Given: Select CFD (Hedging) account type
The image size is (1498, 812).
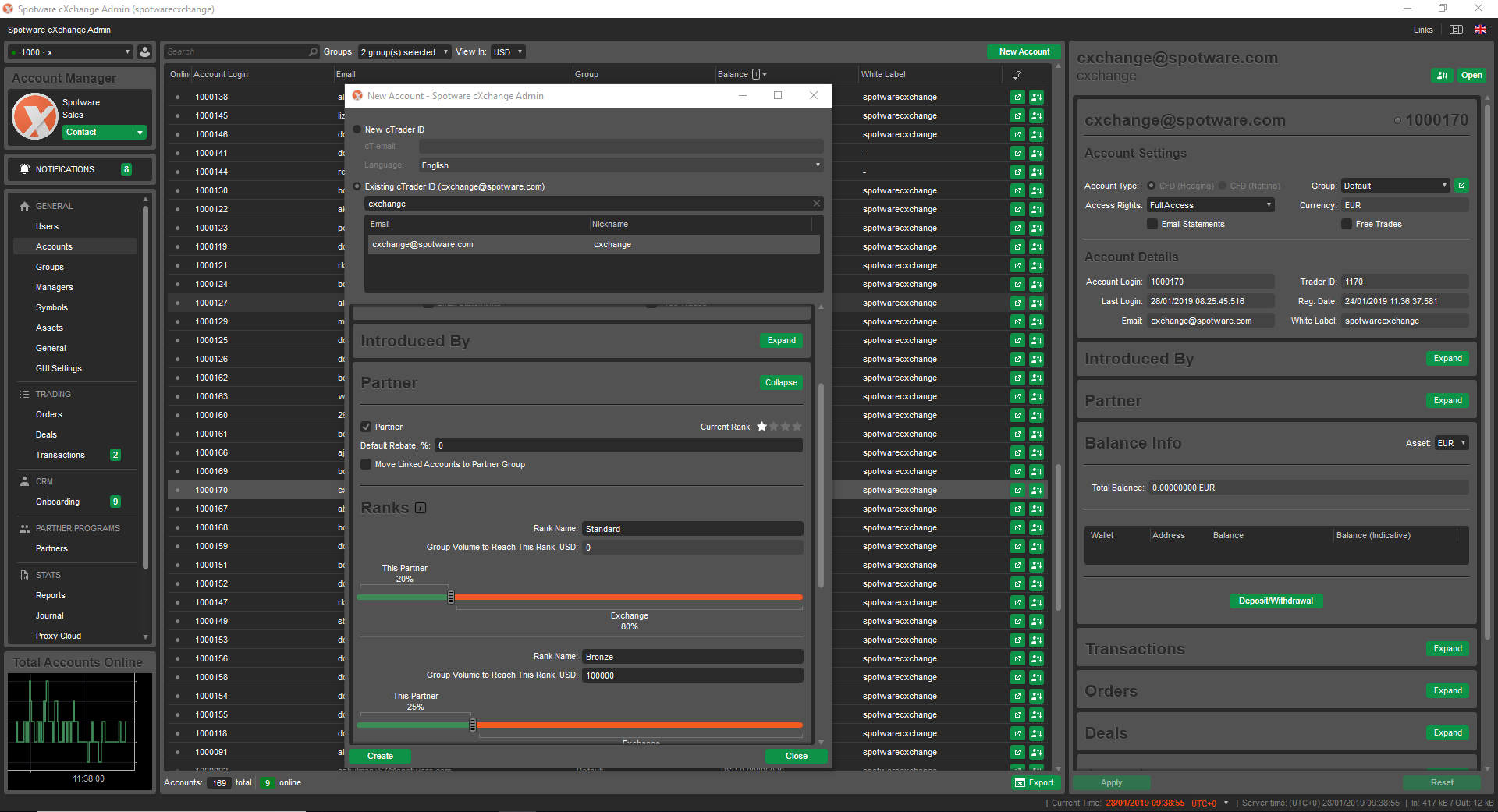Looking at the screenshot, I should click(x=1151, y=186).
